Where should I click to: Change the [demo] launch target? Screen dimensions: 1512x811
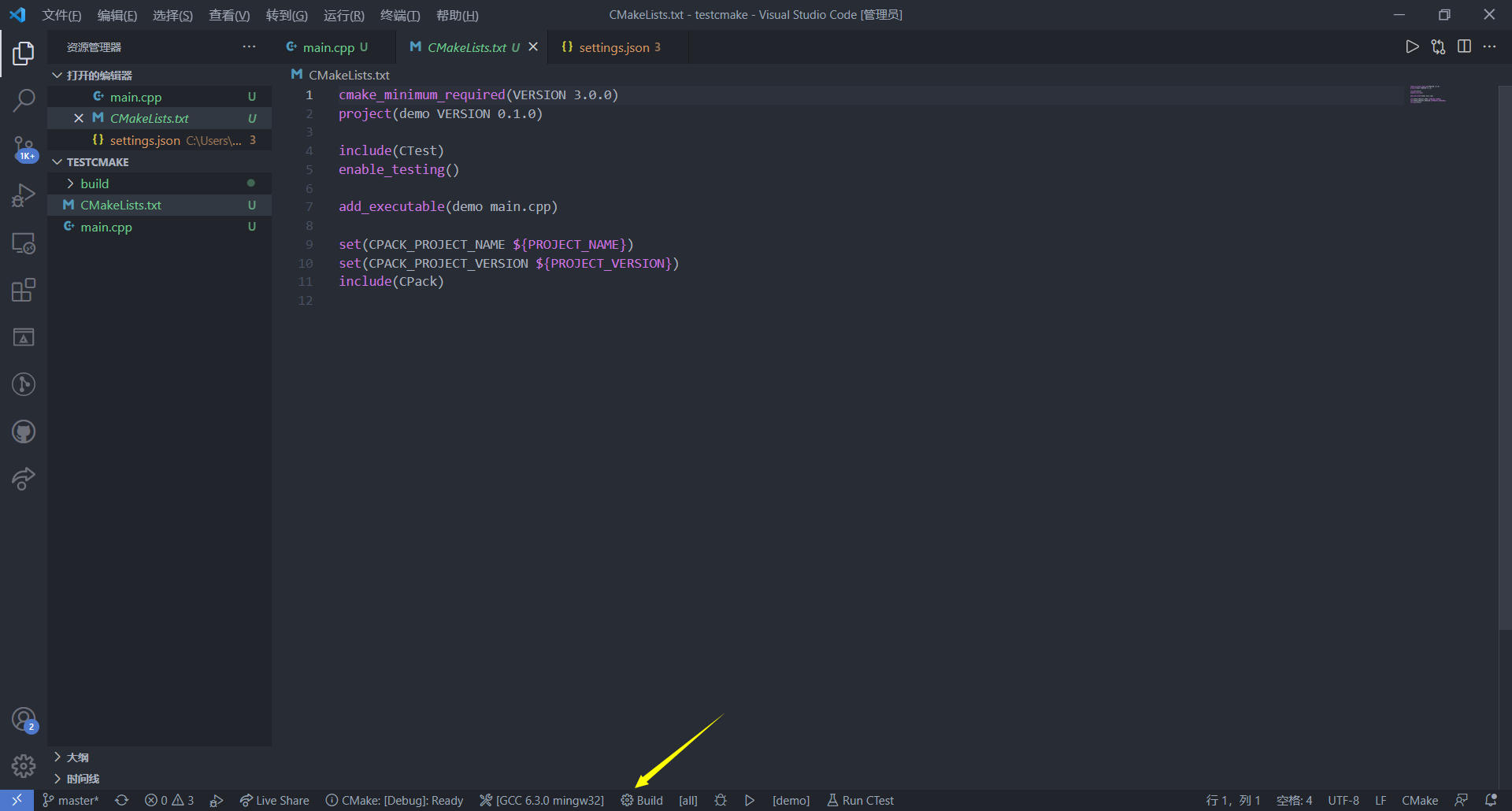click(791, 800)
